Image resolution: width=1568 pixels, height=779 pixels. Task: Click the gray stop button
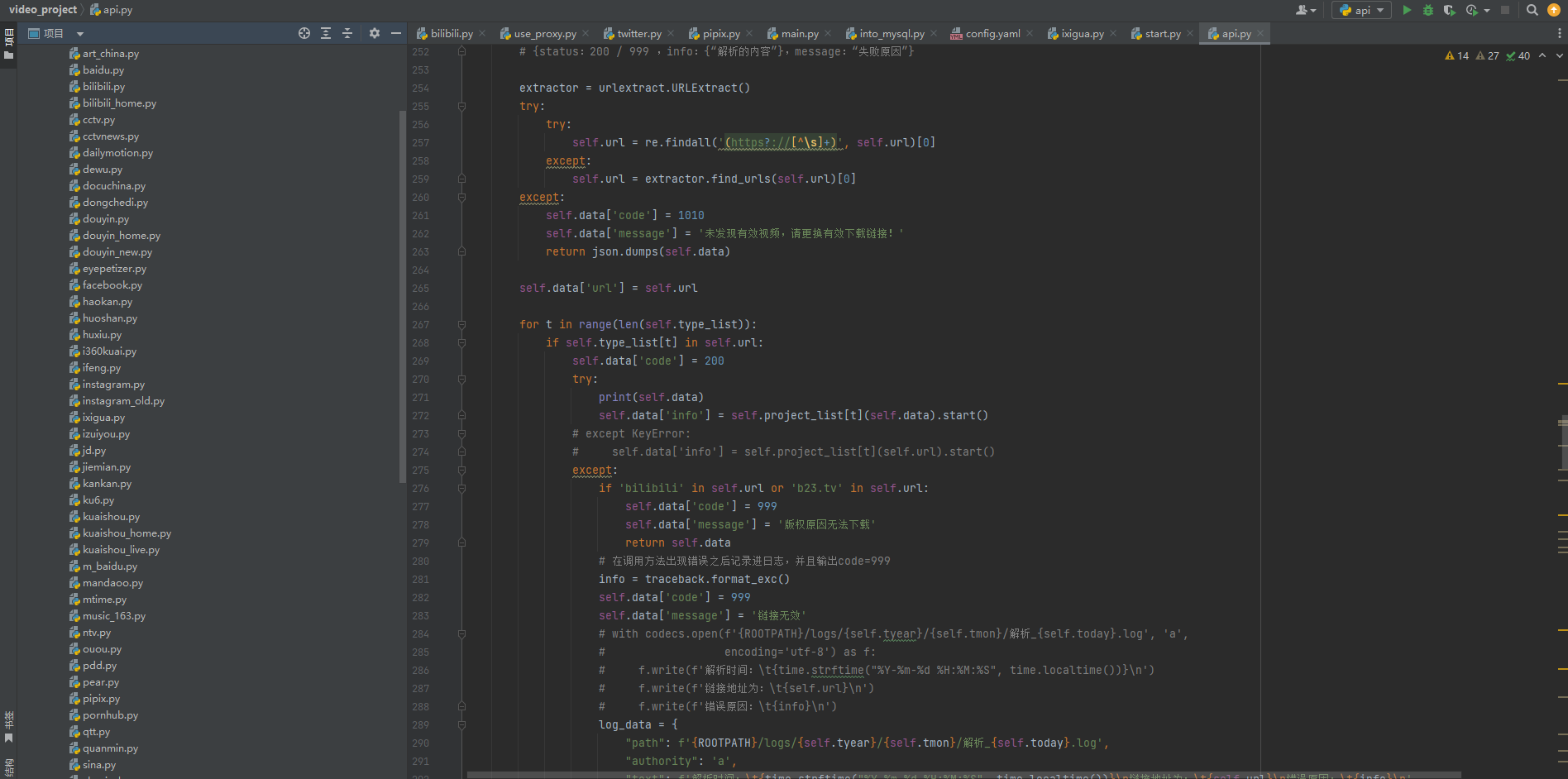click(x=1505, y=10)
